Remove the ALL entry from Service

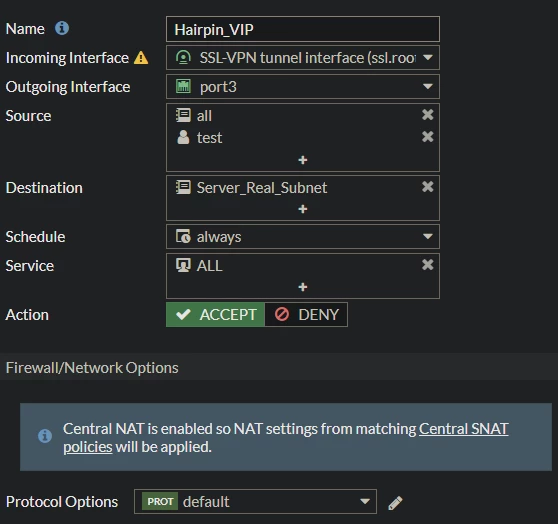point(427,264)
